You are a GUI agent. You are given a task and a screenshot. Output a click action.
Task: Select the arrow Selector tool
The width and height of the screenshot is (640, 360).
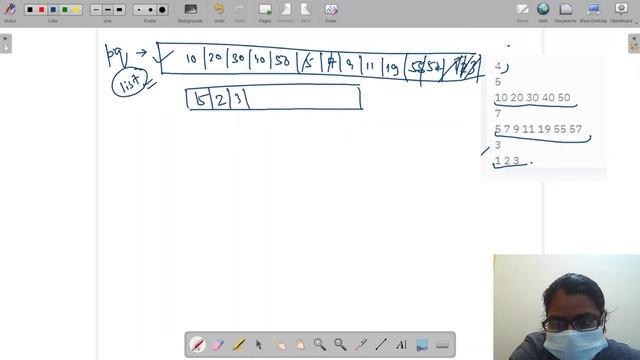259,345
